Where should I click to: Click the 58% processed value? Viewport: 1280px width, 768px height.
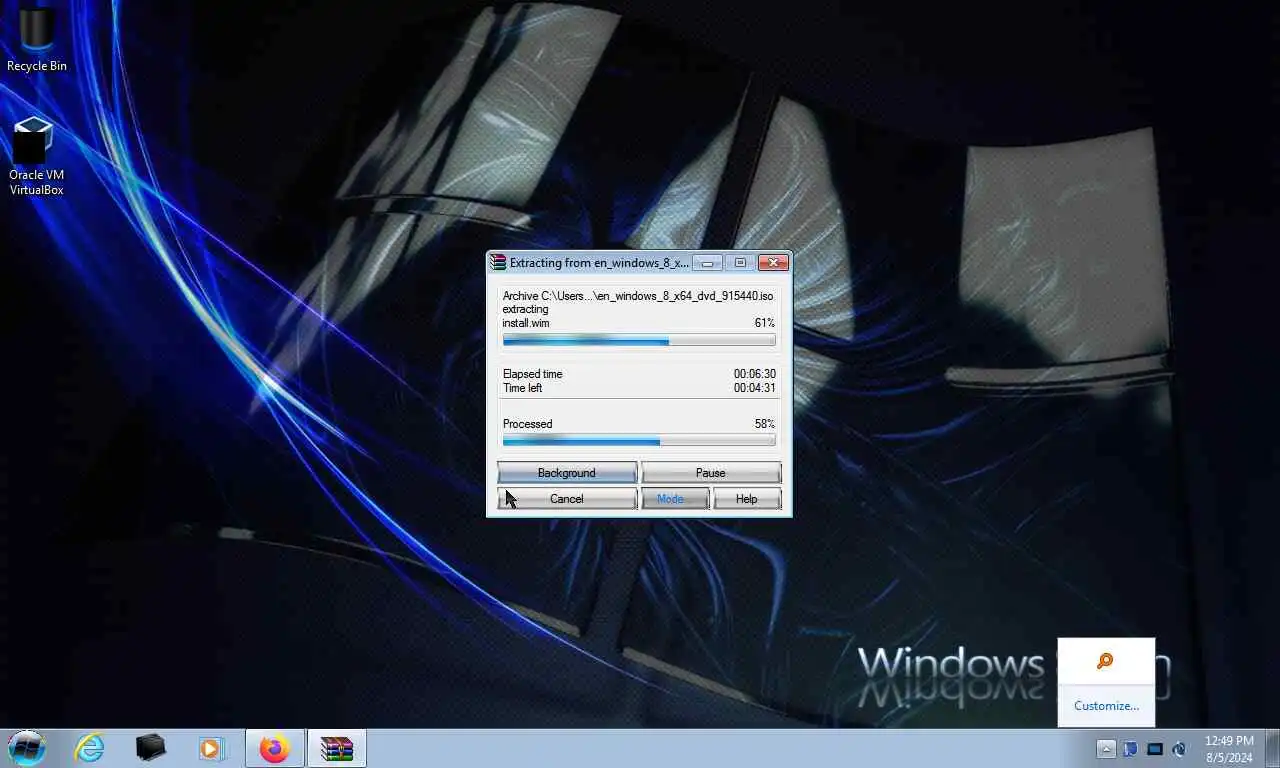[765, 424]
